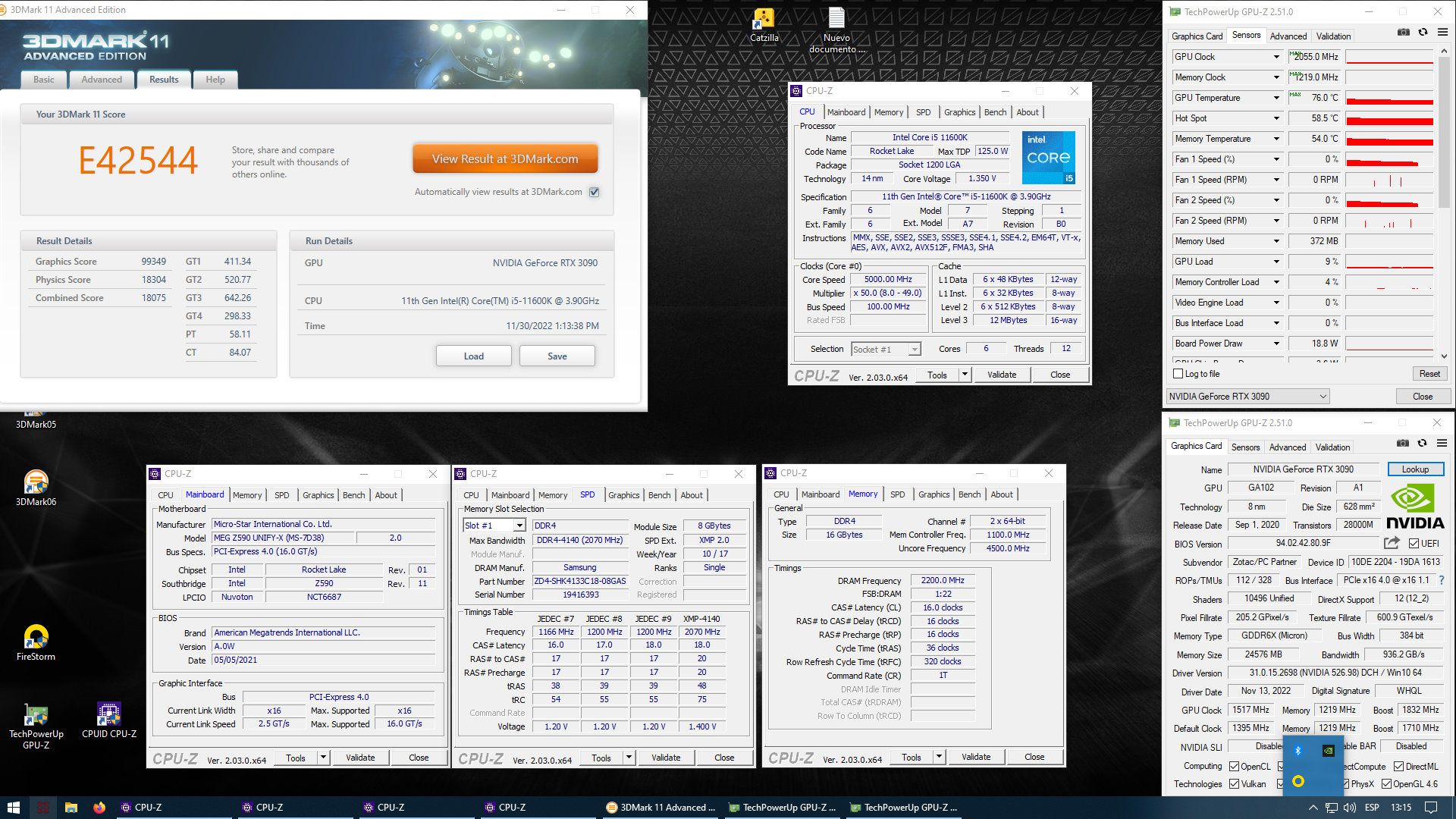Select the Nuevo documento desktop file
This screenshot has height=819, width=1456.
[x=836, y=30]
